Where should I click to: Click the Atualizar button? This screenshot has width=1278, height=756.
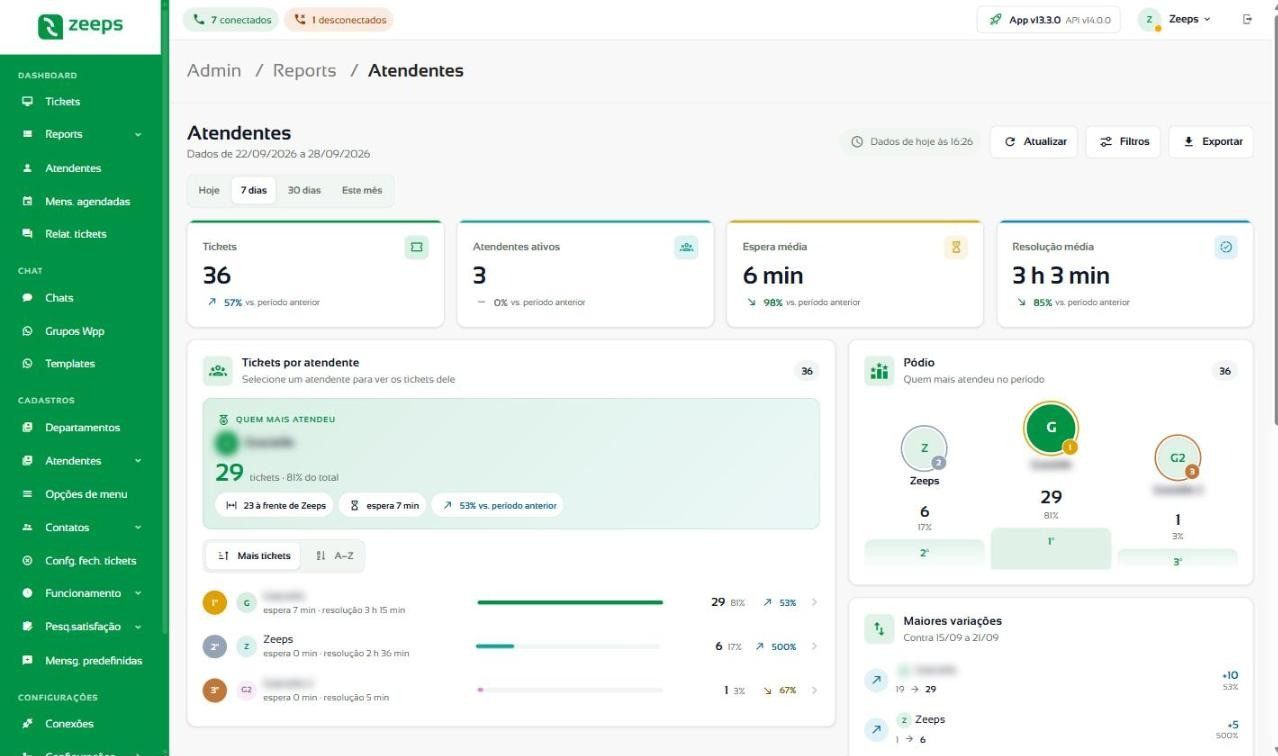coord(1035,142)
